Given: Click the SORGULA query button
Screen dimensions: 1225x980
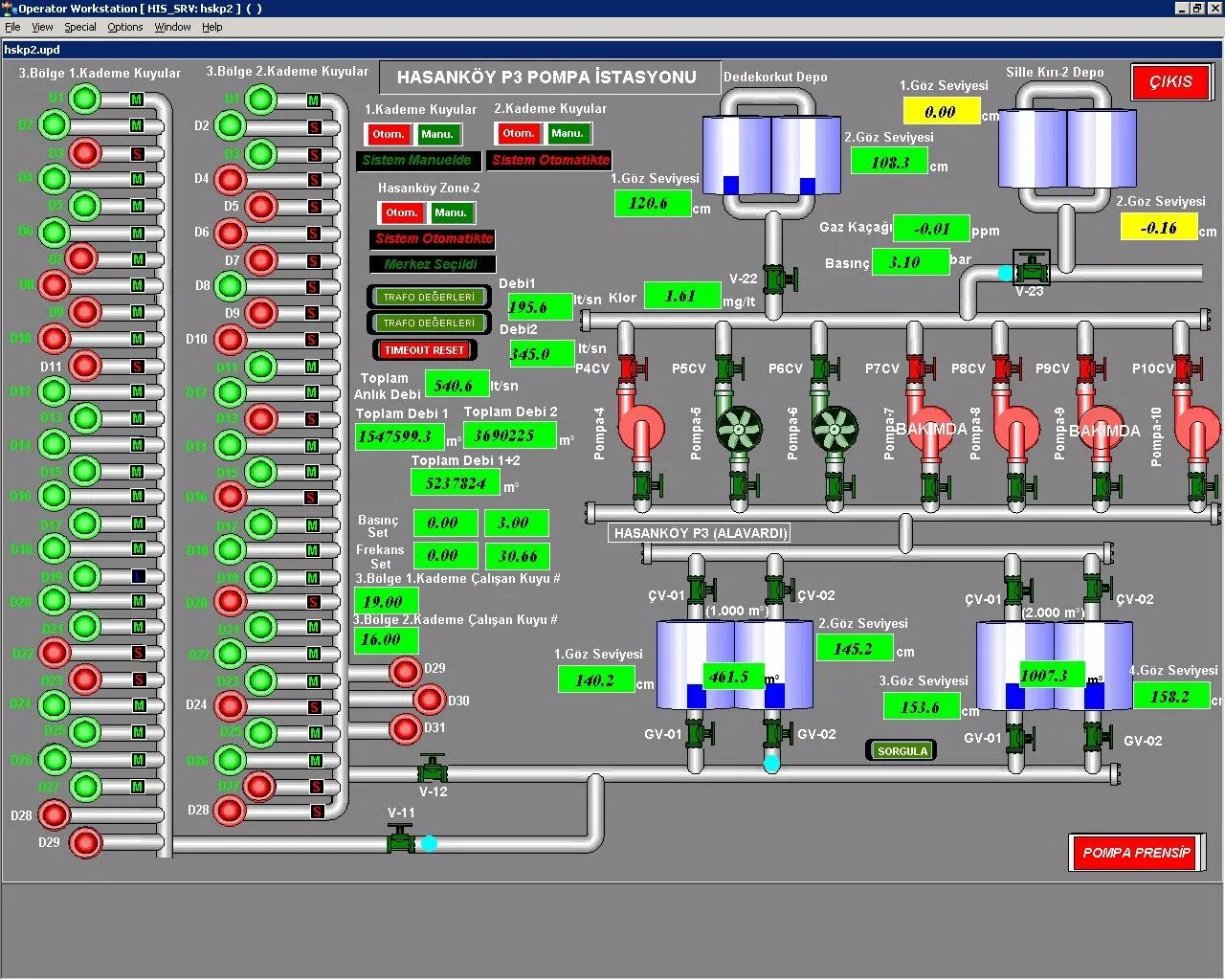Looking at the screenshot, I should pos(902,751).
